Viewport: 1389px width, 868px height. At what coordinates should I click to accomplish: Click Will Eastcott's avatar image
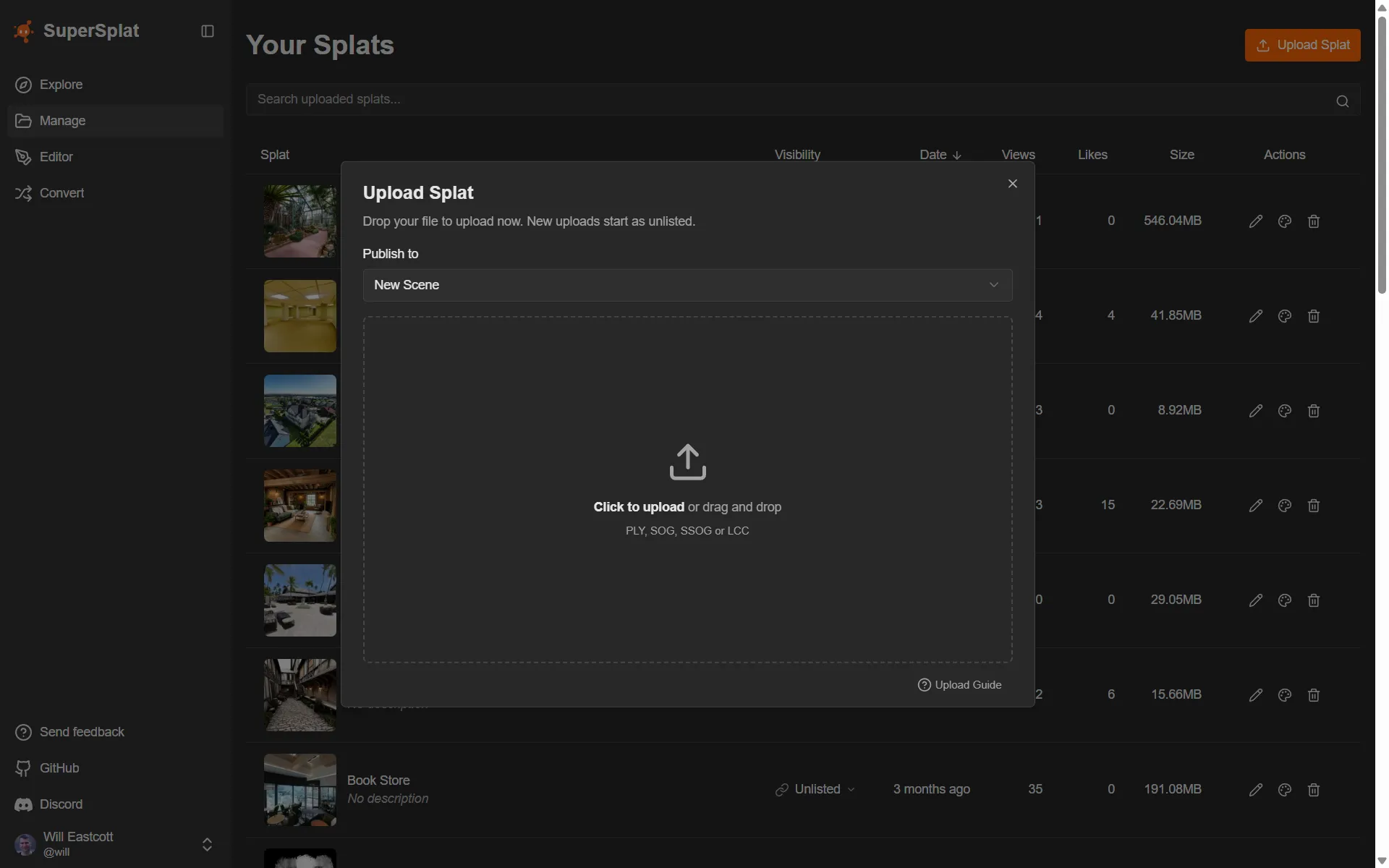pos(25,844)
